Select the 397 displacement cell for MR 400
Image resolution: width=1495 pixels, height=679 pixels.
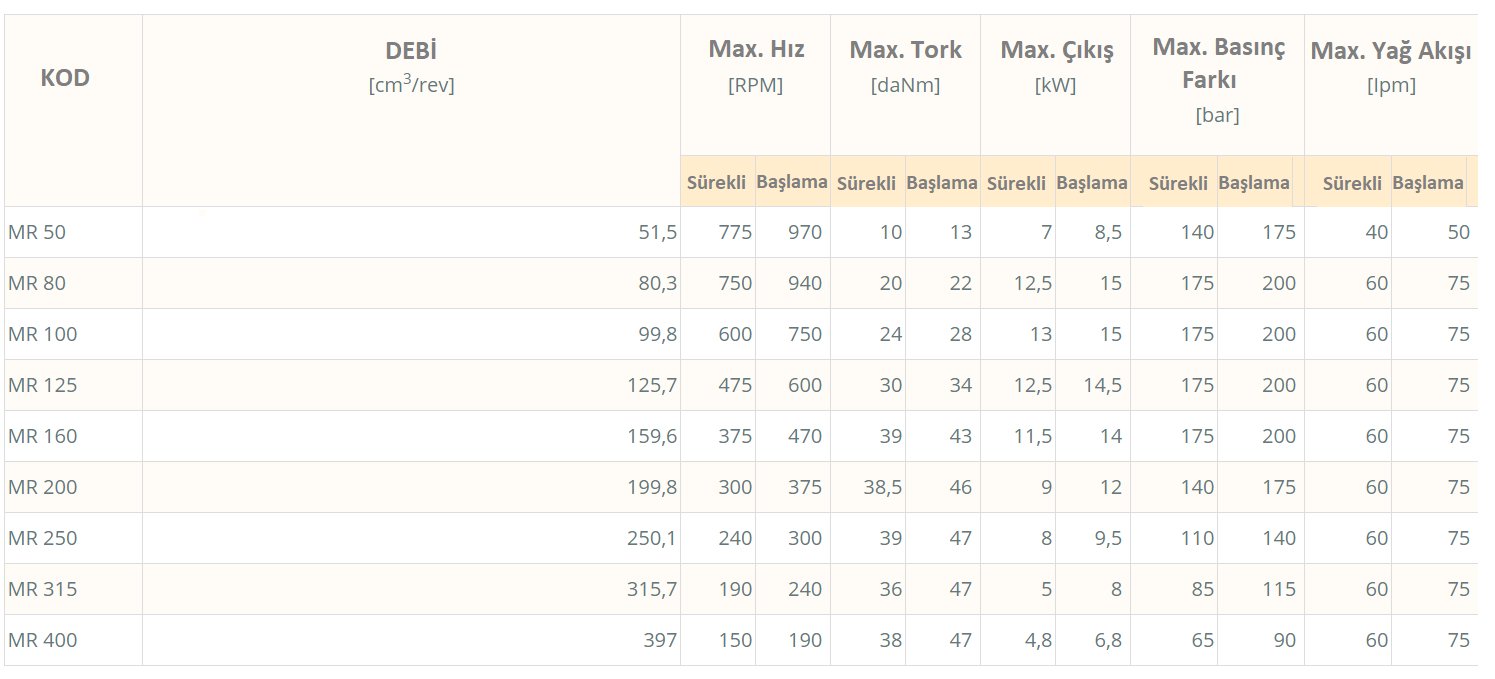tap(659, 641)
